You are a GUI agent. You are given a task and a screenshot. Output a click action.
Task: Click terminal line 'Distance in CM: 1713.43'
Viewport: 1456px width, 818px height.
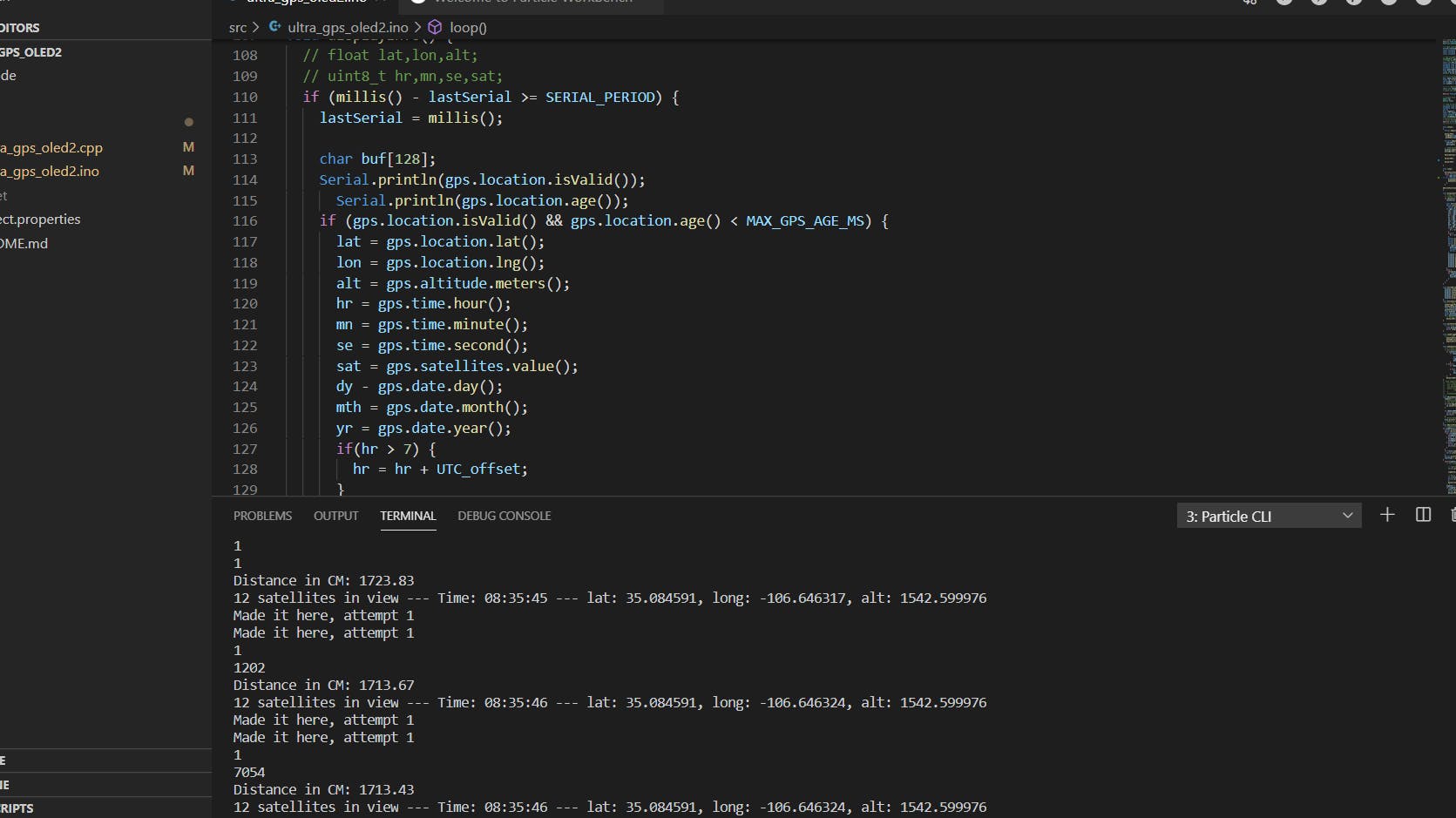pyautogui.click(x=324, y=789)
